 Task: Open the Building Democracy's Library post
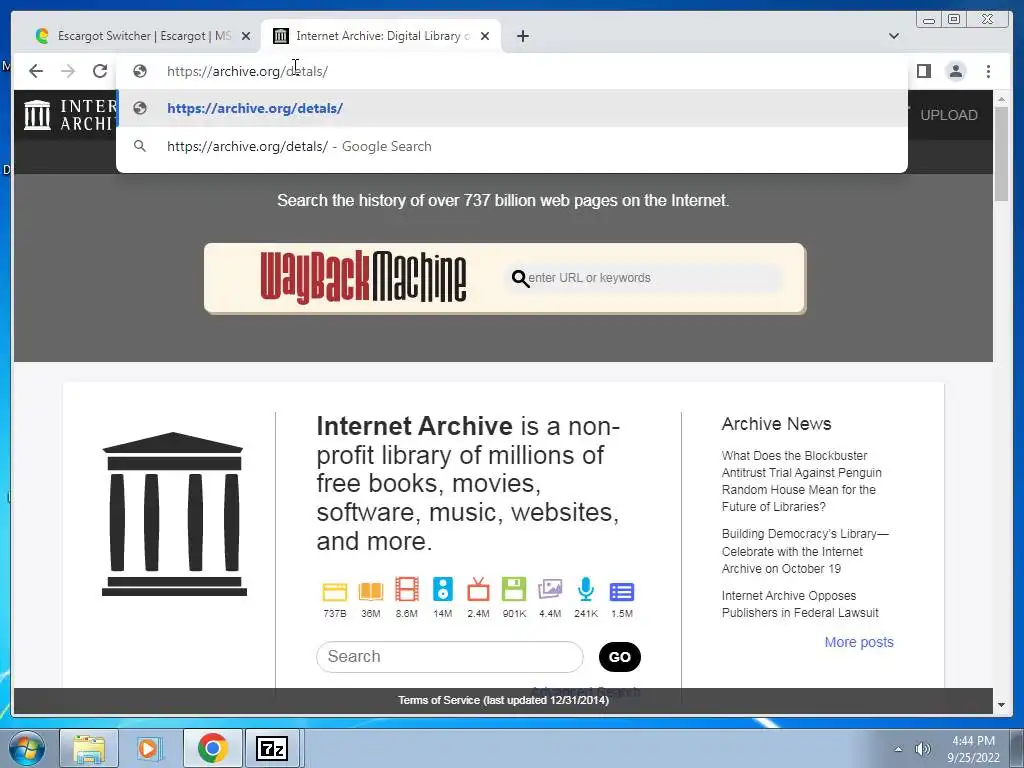(805, 551)
